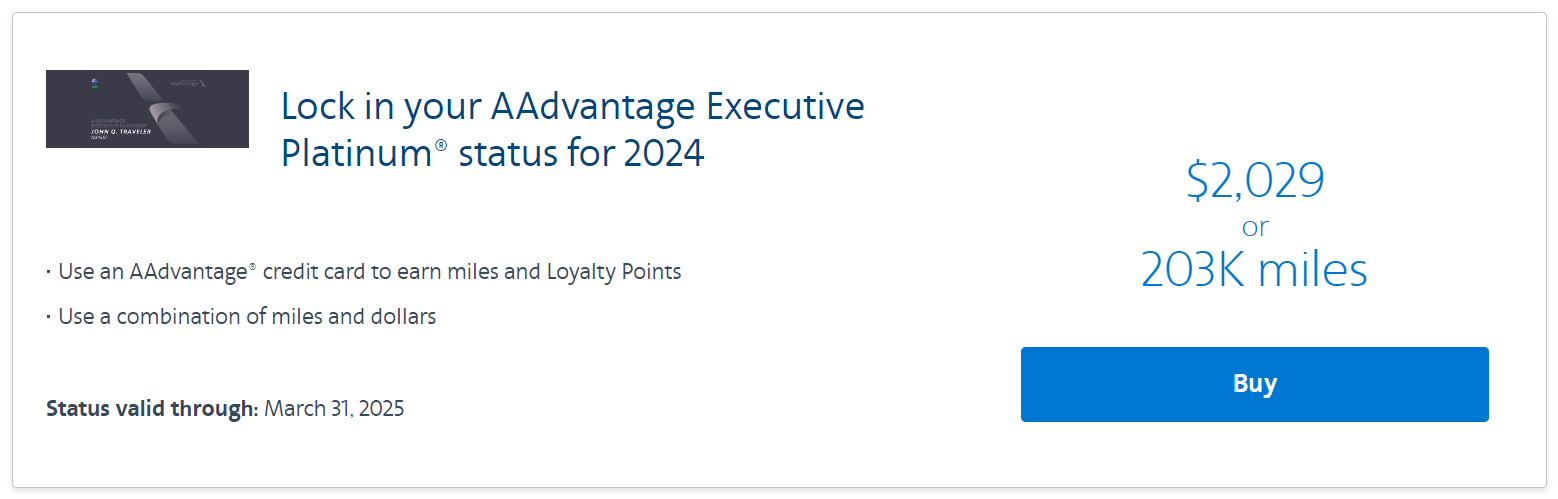Click the registered mark after Platinum in heading
Screen dimensions: 1558x499
coord(441,146)
